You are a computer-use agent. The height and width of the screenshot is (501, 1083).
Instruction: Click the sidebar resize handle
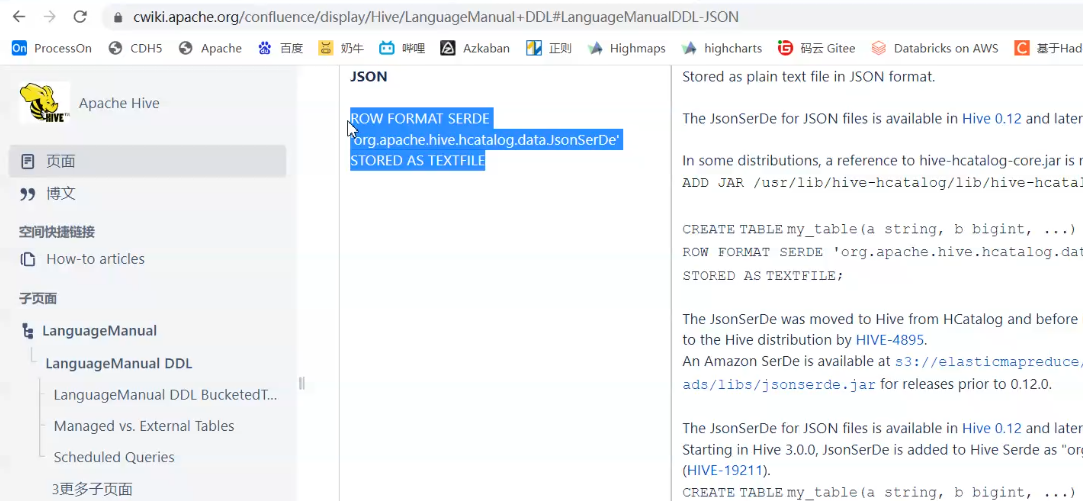coord(301,384)
